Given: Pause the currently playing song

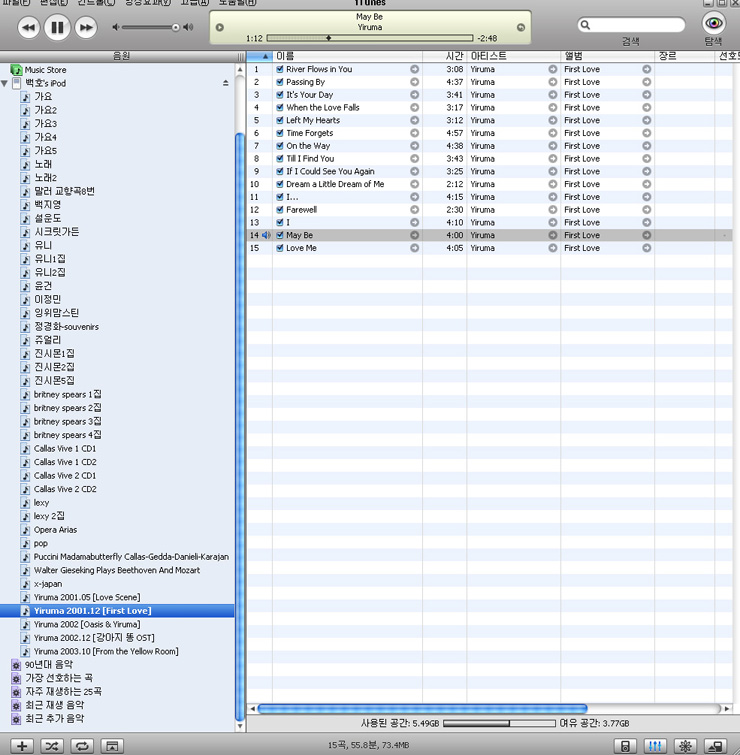Looking at the screenshot, I should click(x=57, y=27).
